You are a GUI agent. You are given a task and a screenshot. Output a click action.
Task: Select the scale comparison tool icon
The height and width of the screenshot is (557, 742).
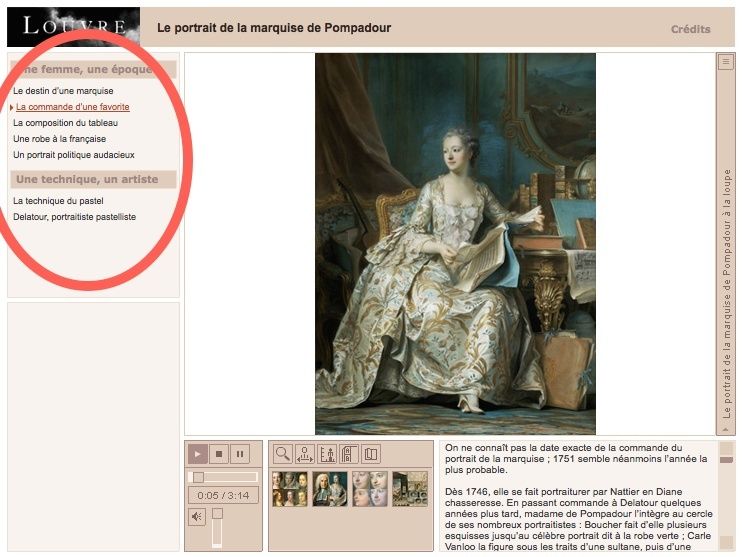click(327, 454)
